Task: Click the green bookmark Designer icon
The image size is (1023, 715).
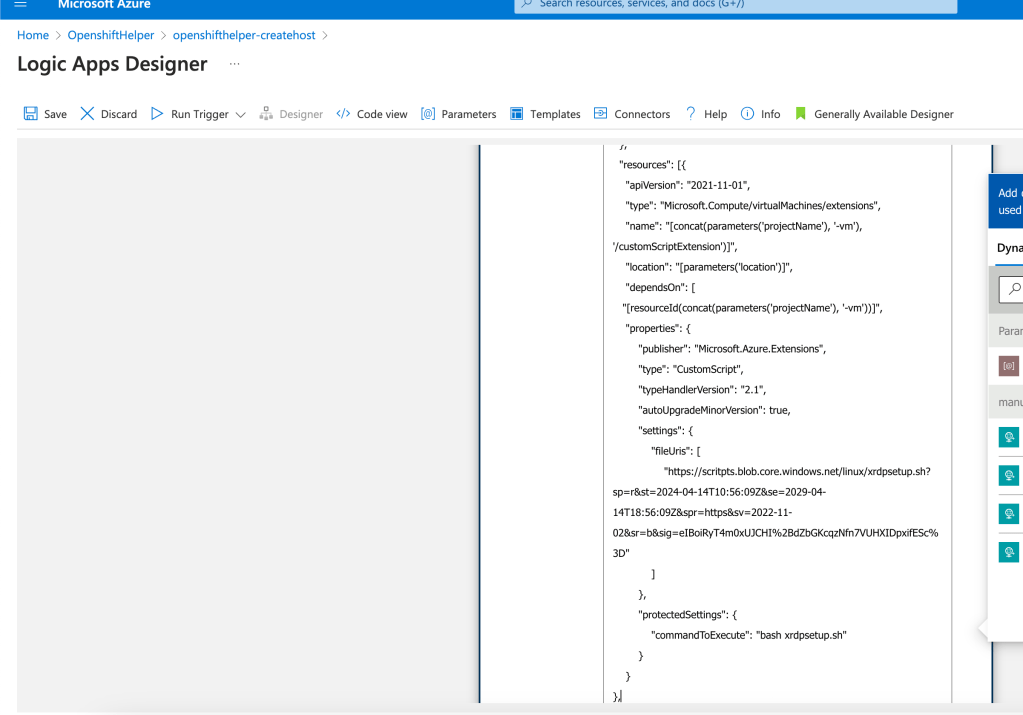Action: [801, 114]
